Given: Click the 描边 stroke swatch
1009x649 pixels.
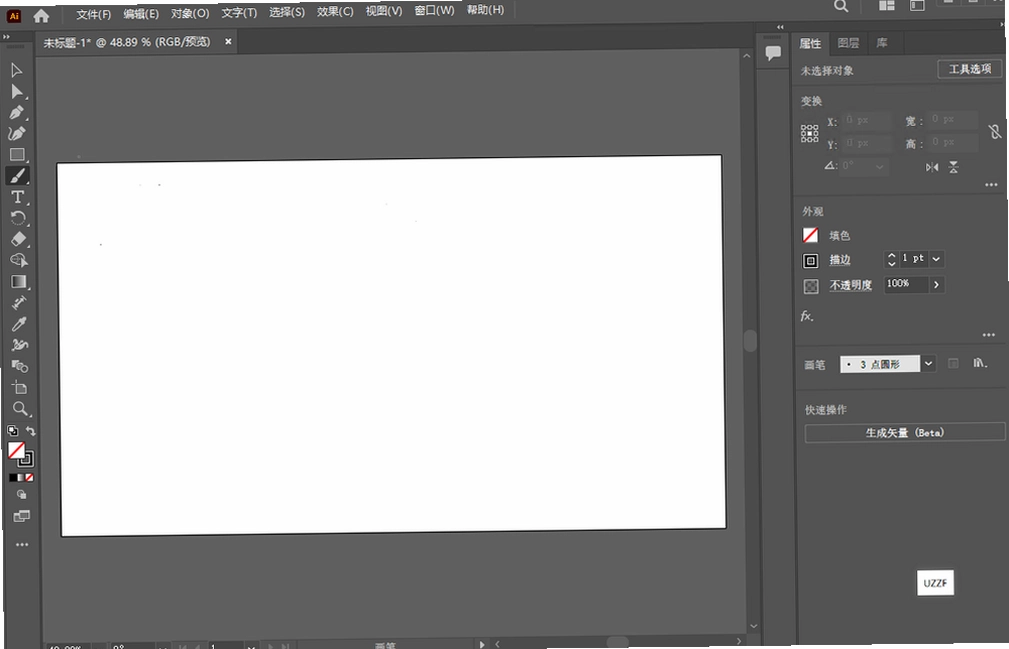Looking at the screenshot, I should click(x=811, y=261).
